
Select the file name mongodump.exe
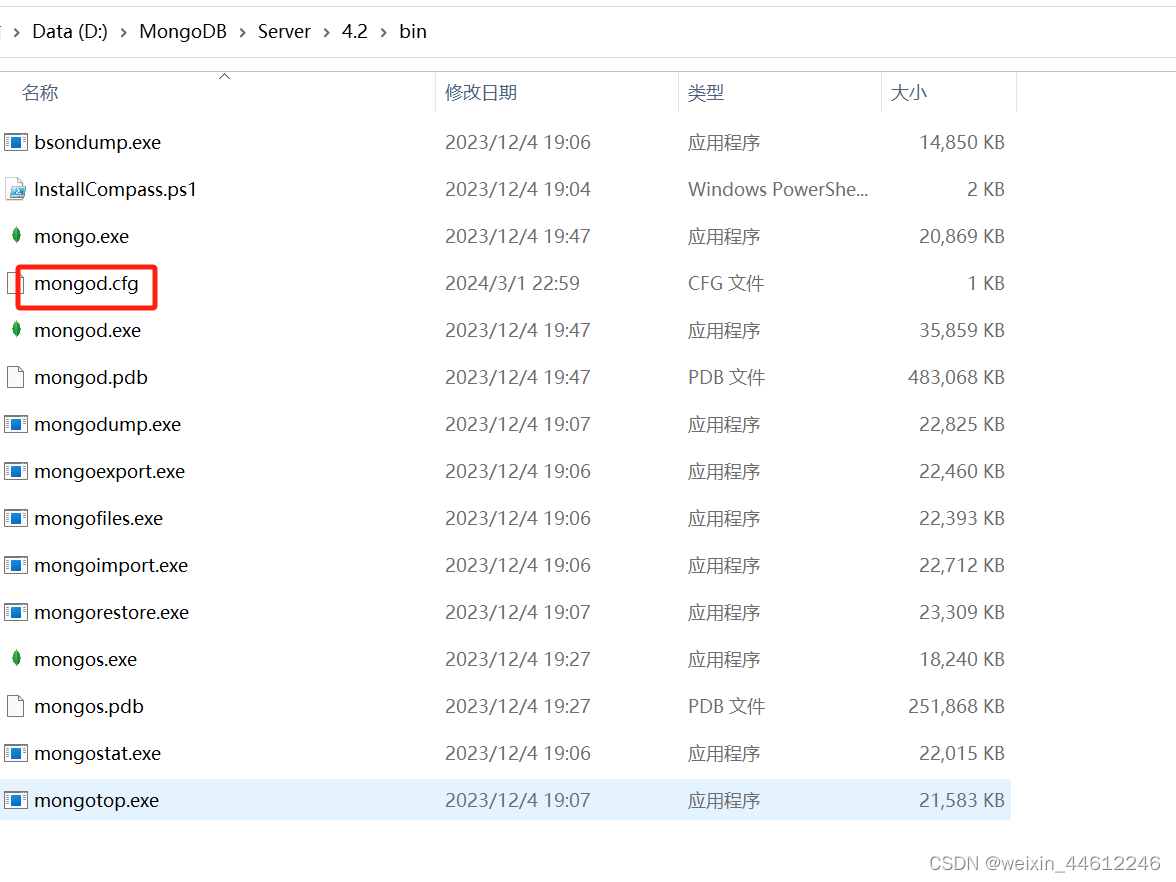(108, 424)
